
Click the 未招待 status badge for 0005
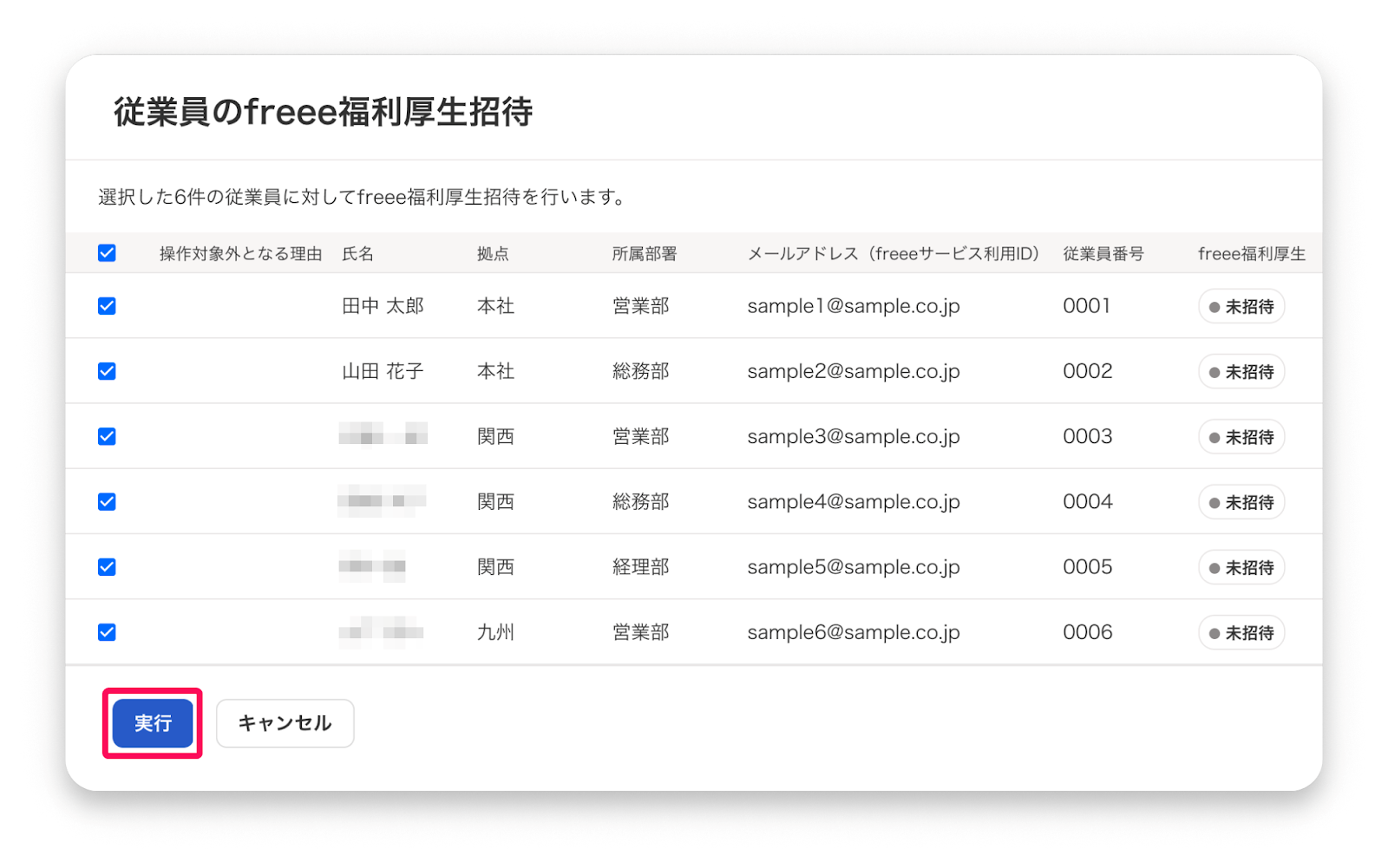click(1241, 568)
